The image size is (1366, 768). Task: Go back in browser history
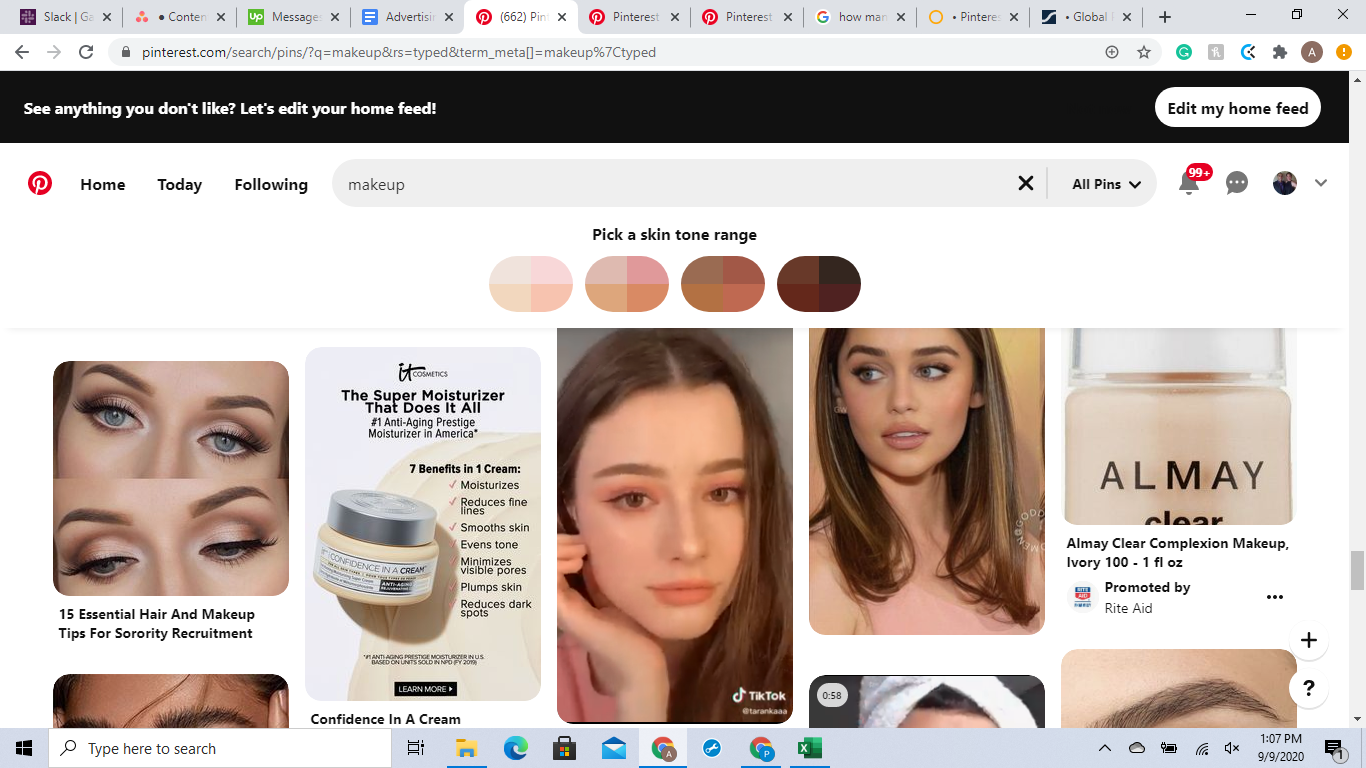pyautogui.click(x=22, y=52)
